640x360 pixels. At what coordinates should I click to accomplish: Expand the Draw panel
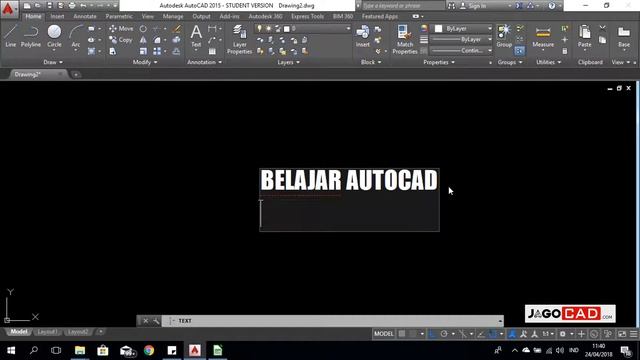[x=53, y=62]
